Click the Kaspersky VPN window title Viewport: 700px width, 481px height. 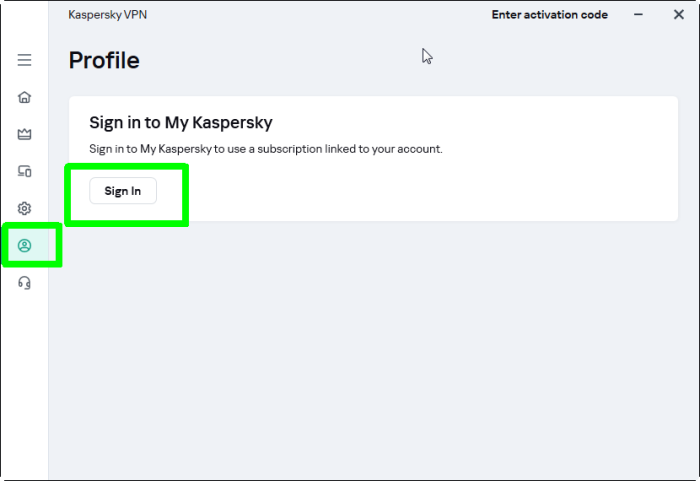(108, 15)
